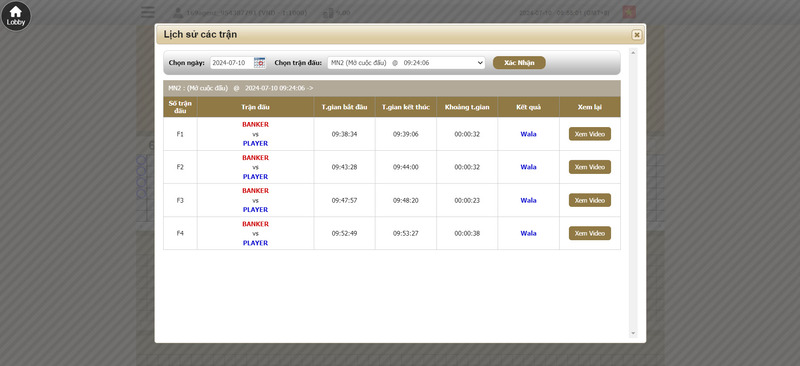The width and height of the screenshot is (800, 366).
Task: Click end time 09:53:27
Action: pyautogui.click(x=406, y=233)
